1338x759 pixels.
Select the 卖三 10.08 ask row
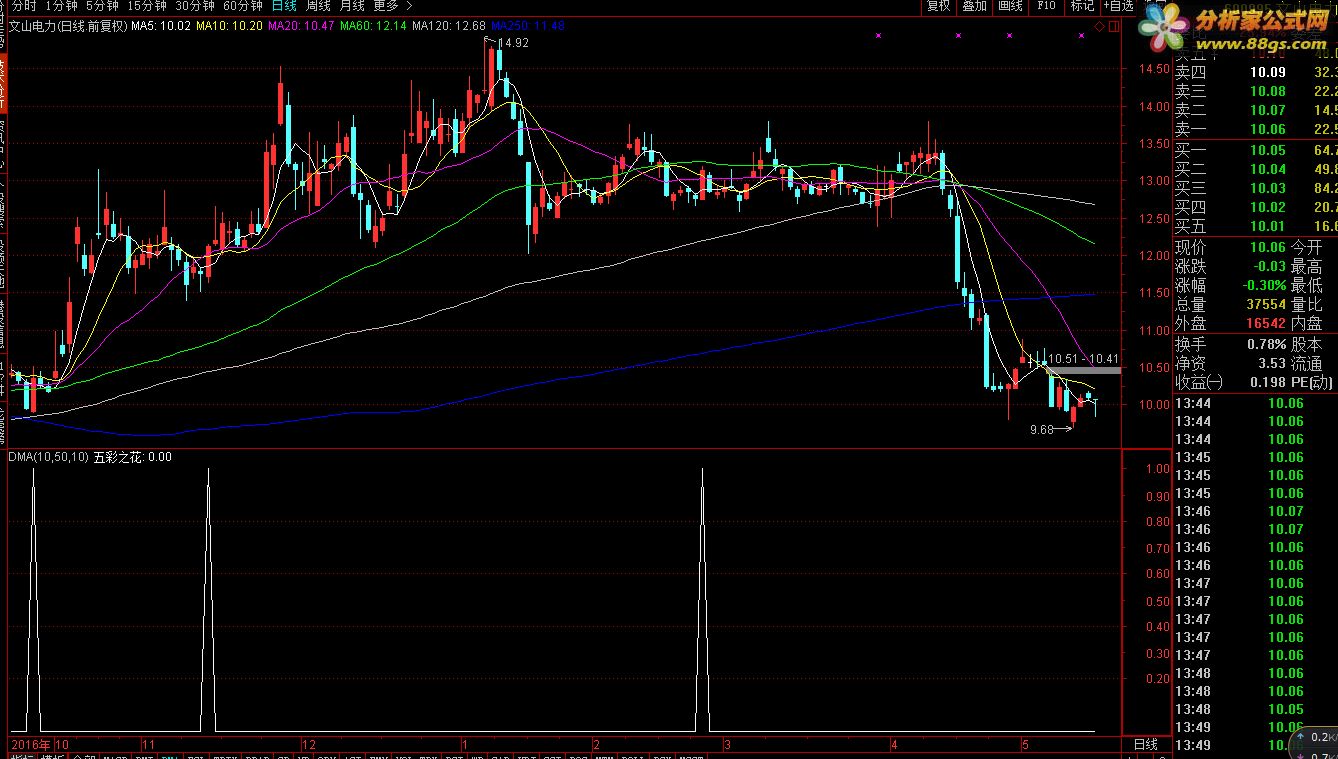pyautogui.click(x=1255, y=91)
